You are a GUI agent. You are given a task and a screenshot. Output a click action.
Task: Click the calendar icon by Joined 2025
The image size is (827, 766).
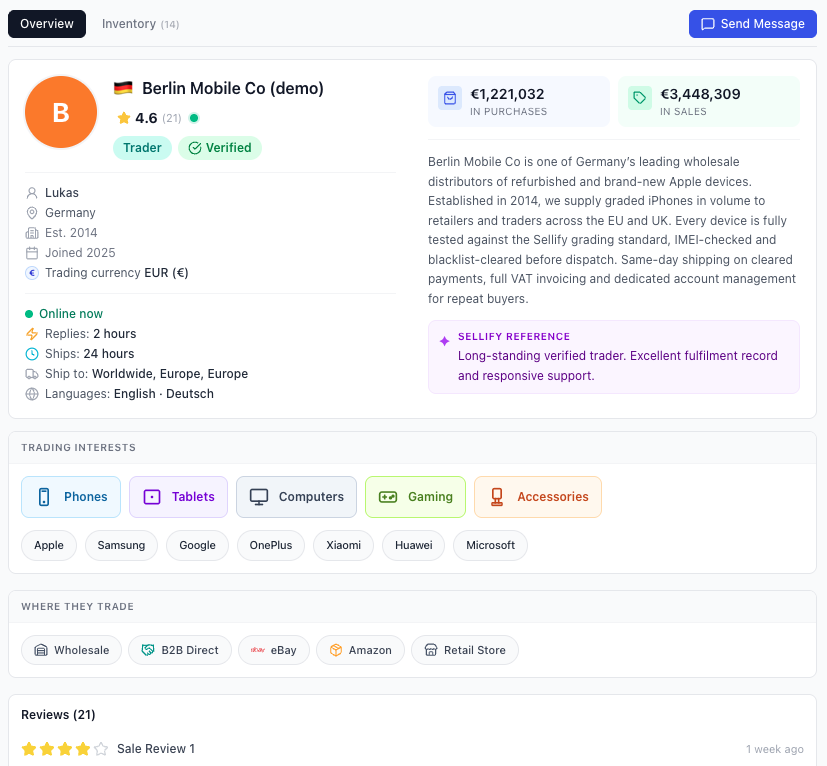(x=32, y=253)
